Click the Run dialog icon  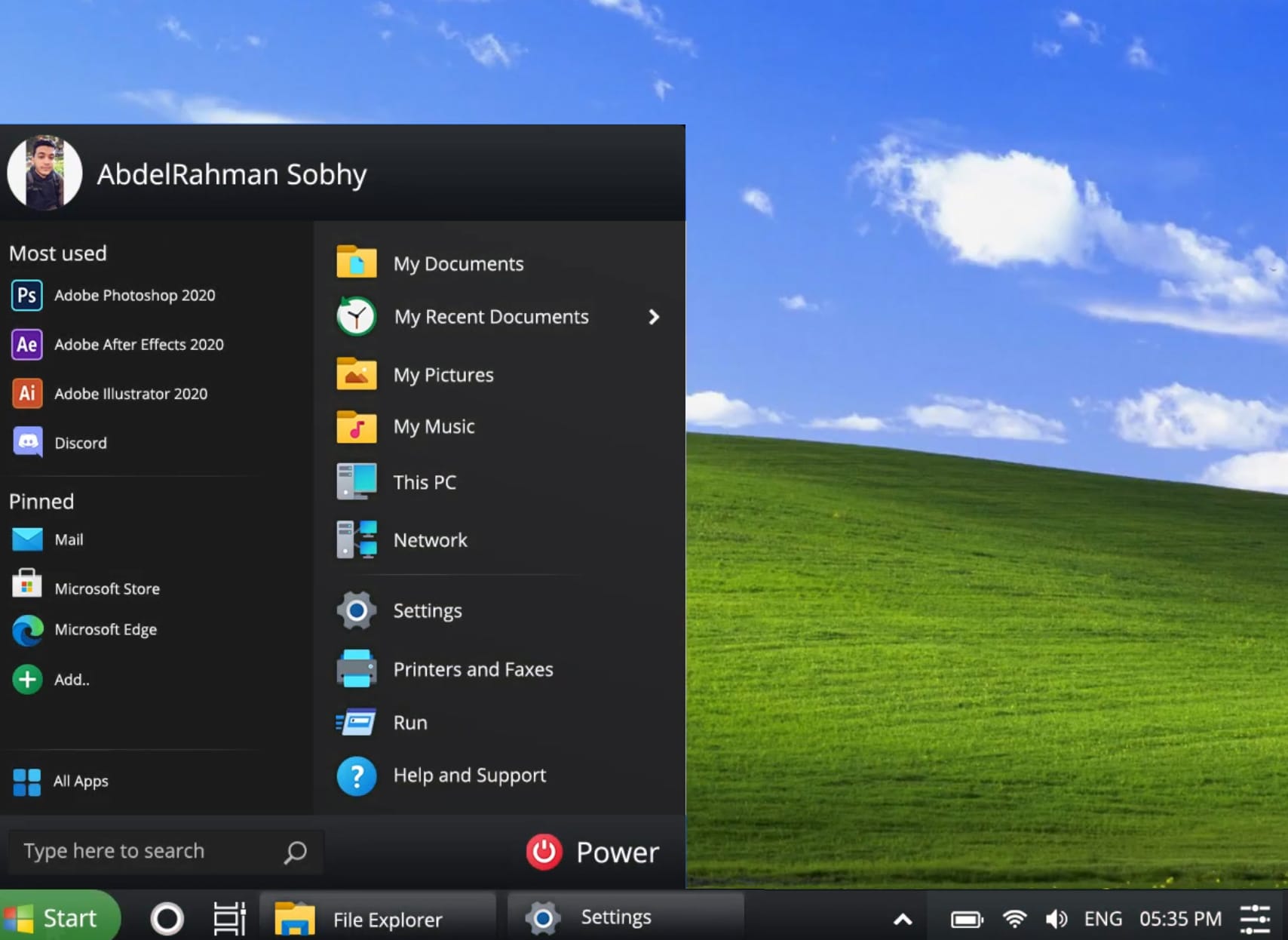(x=356, y=722)
